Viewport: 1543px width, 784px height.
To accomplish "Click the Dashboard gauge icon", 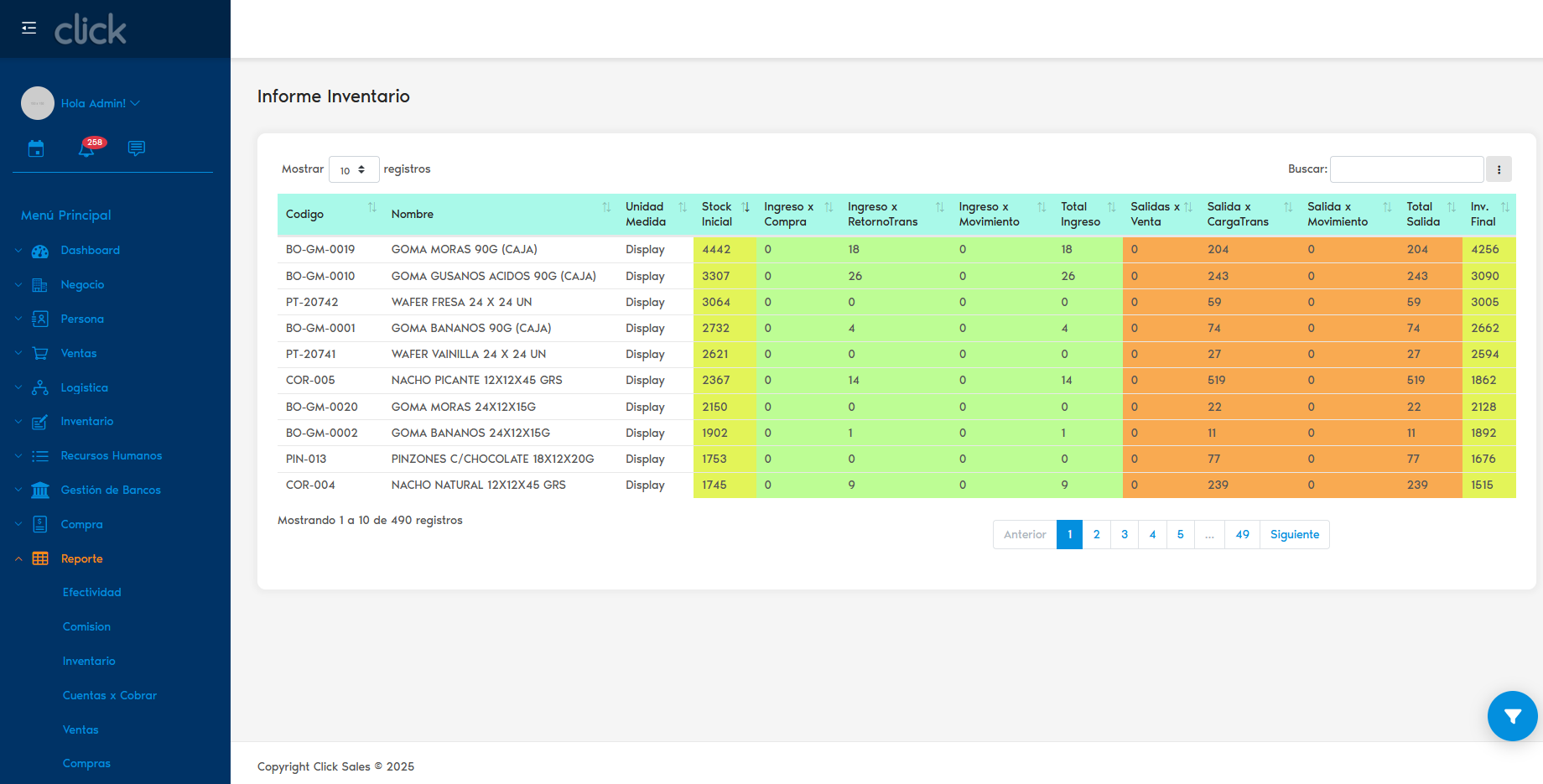I will tap(40, 251).
